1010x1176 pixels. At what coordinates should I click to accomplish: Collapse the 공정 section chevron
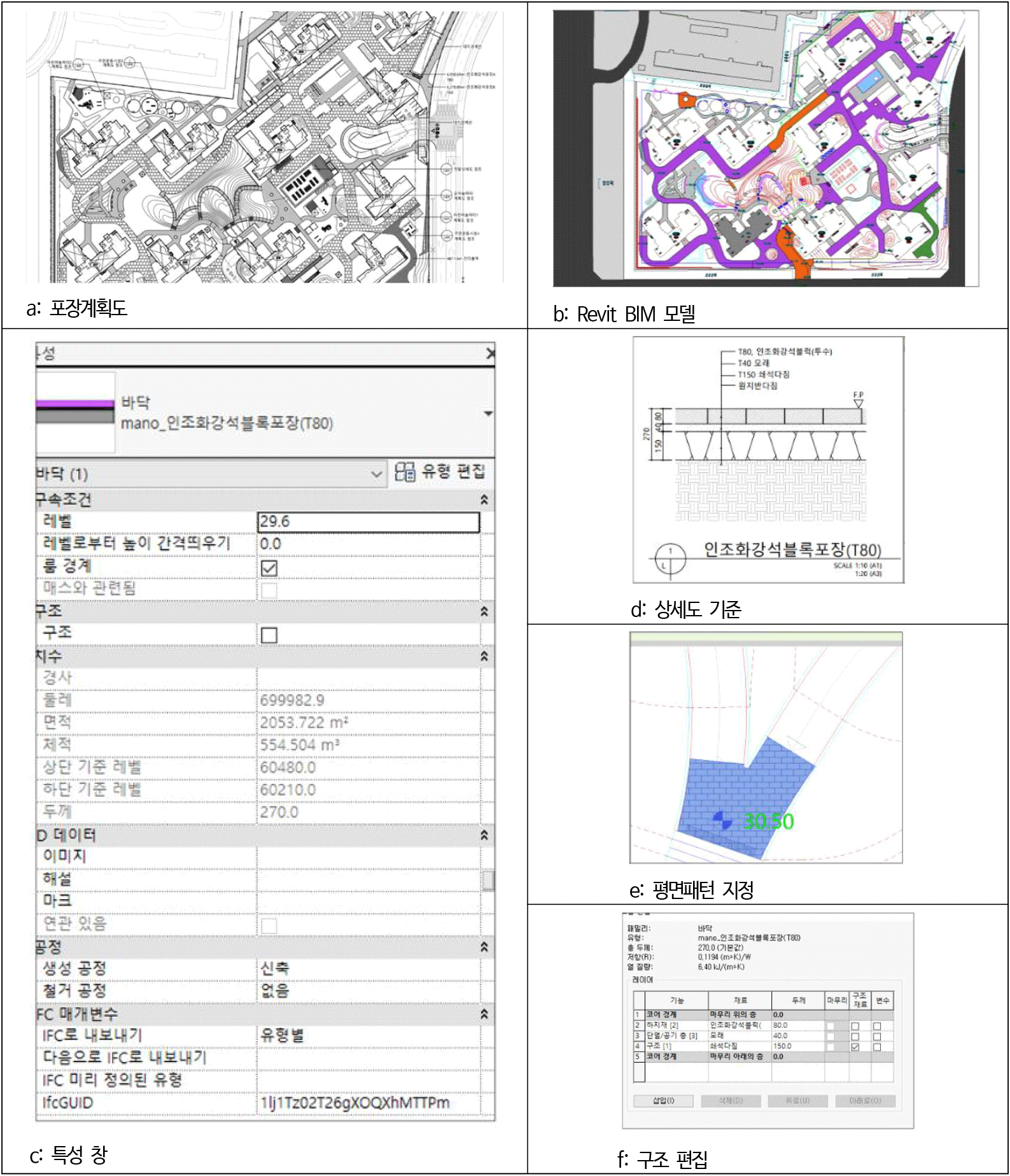(x=484, y=947)
